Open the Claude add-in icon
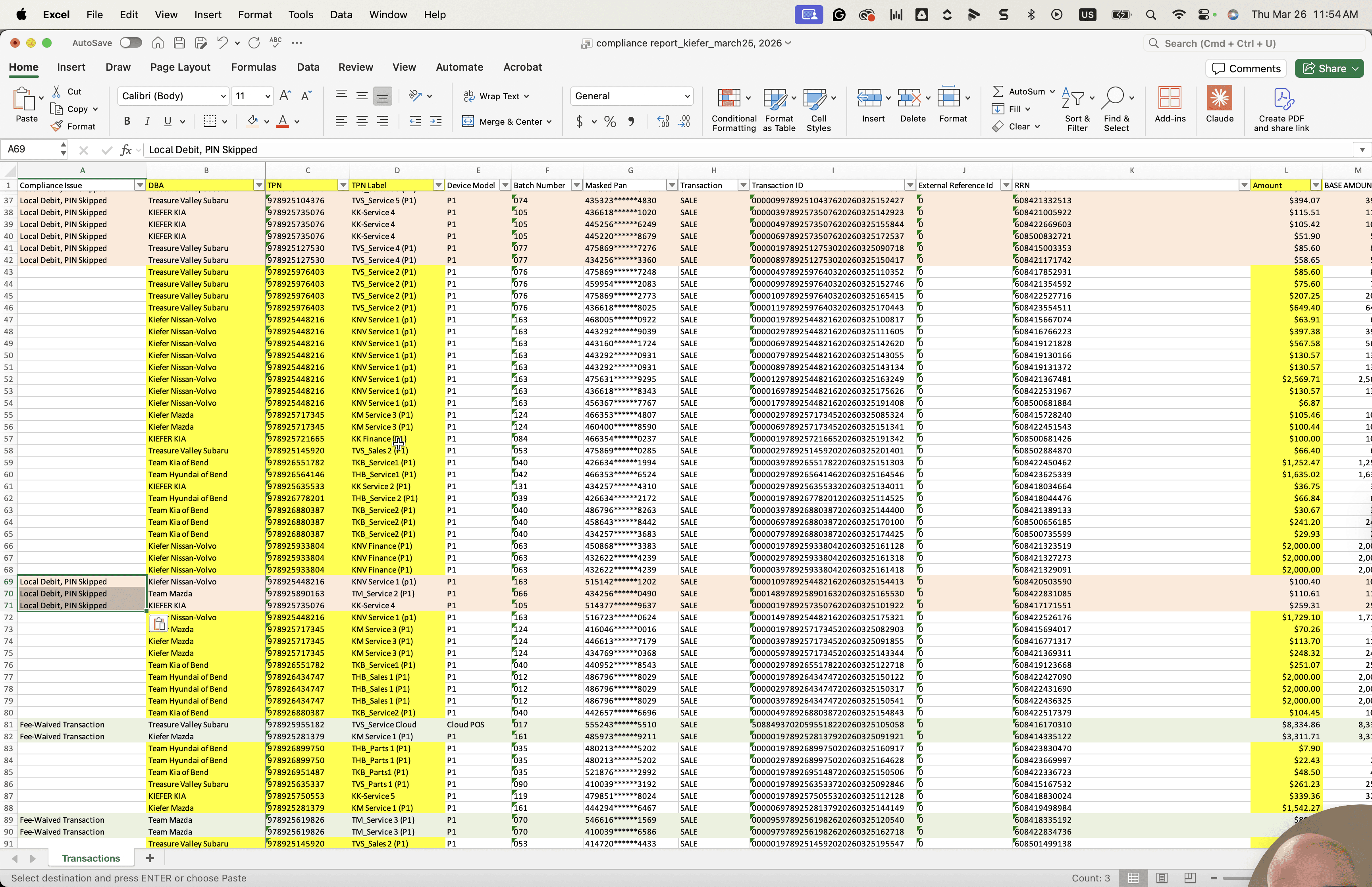The width and height of the screenshot is (1372, 887). (1219, 98)
